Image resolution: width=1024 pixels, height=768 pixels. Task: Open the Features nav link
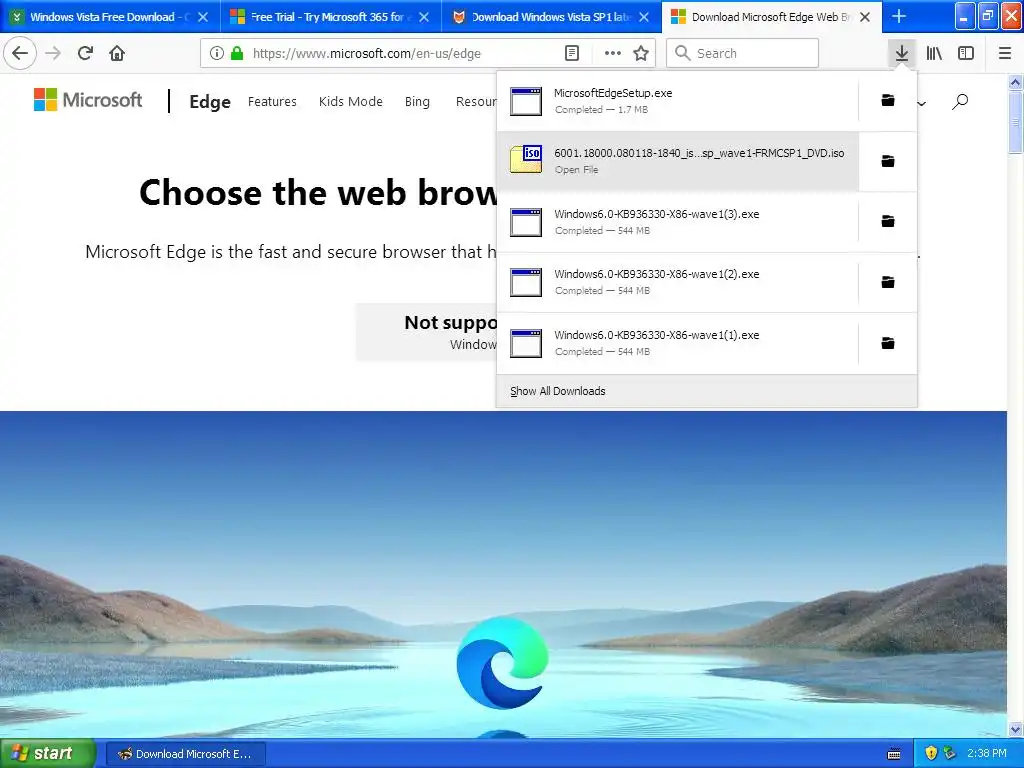pyautogui.click(x=272, y=101)
